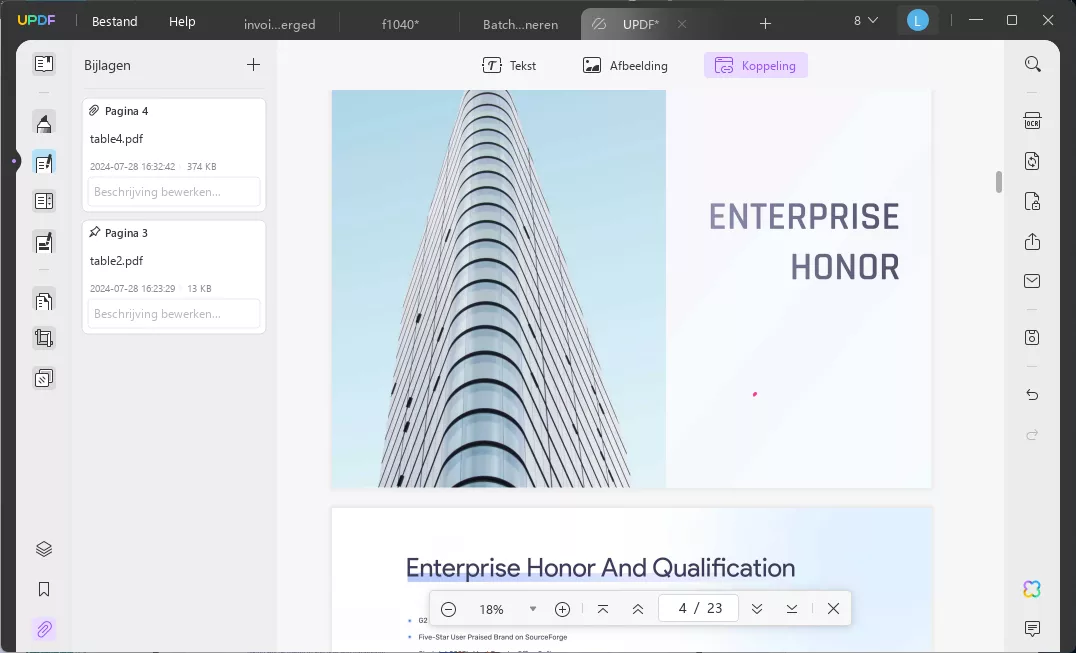Open the Share file icon
Viewport: 1076px width, 653px height.
1033,241
